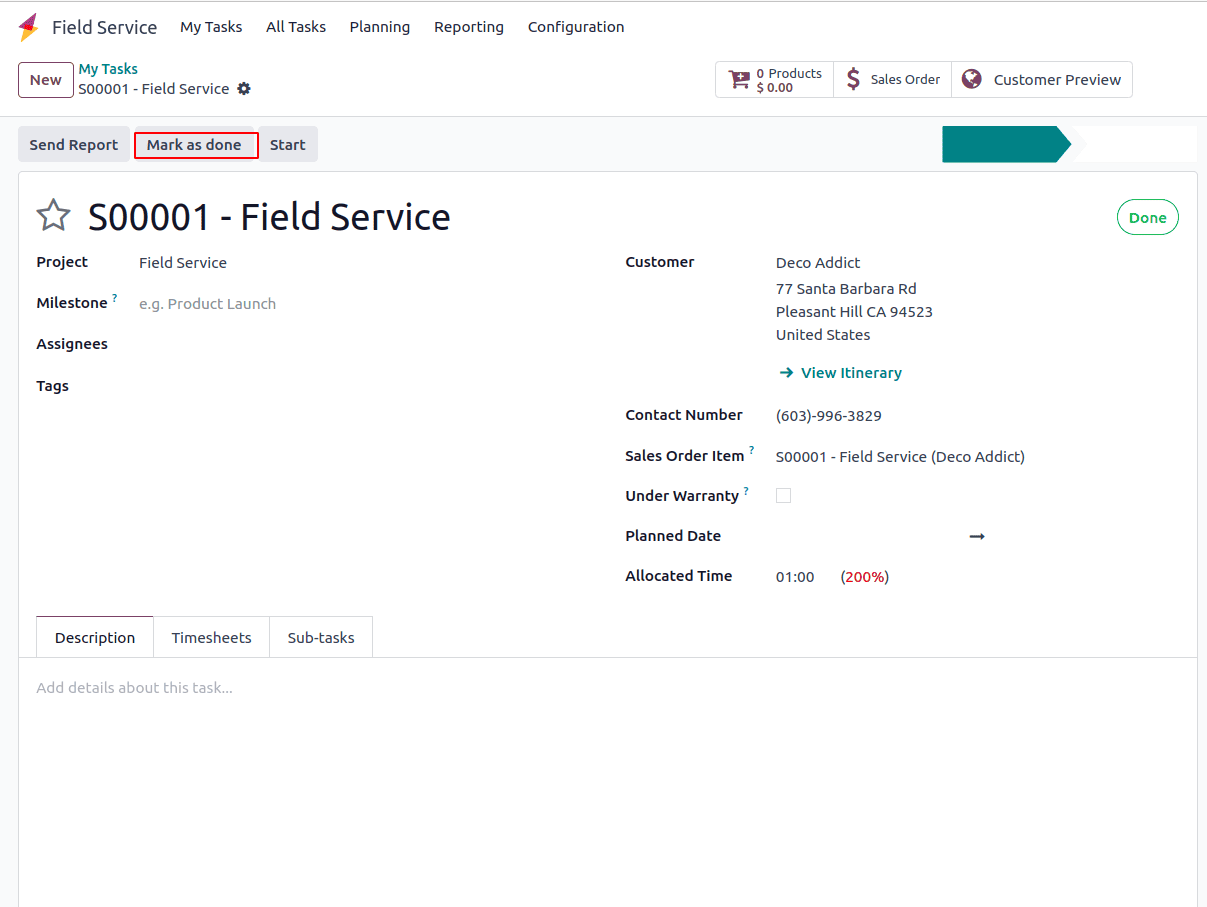This screenshot has height=907, width=1207.
Task: Toggle the star priority on the task title
Action: [x=53, y=216]
